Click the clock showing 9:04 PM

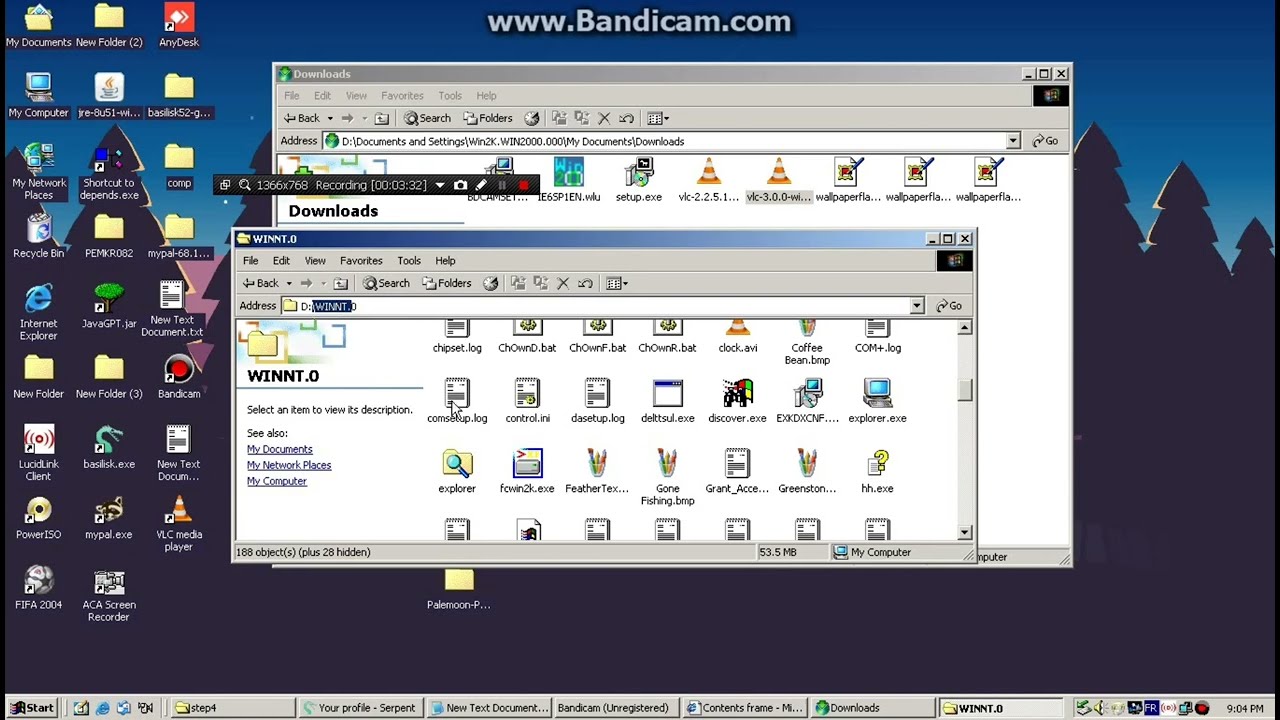[1244, 708]
